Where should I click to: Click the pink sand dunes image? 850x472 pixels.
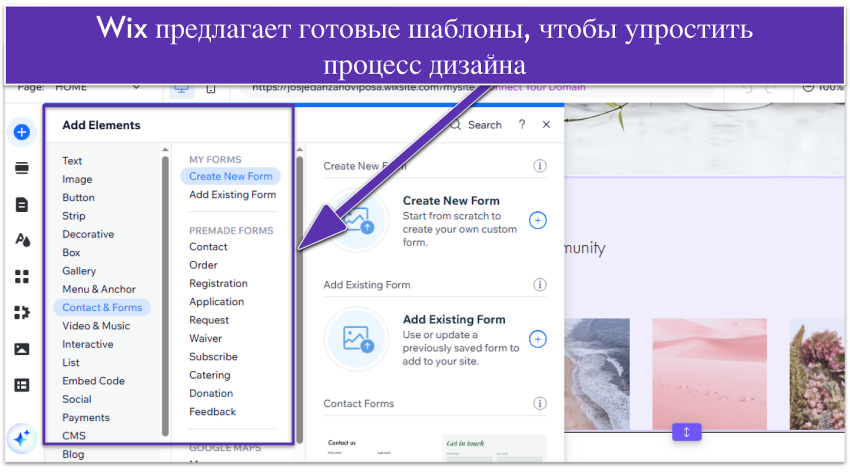(x=709, y=374)
